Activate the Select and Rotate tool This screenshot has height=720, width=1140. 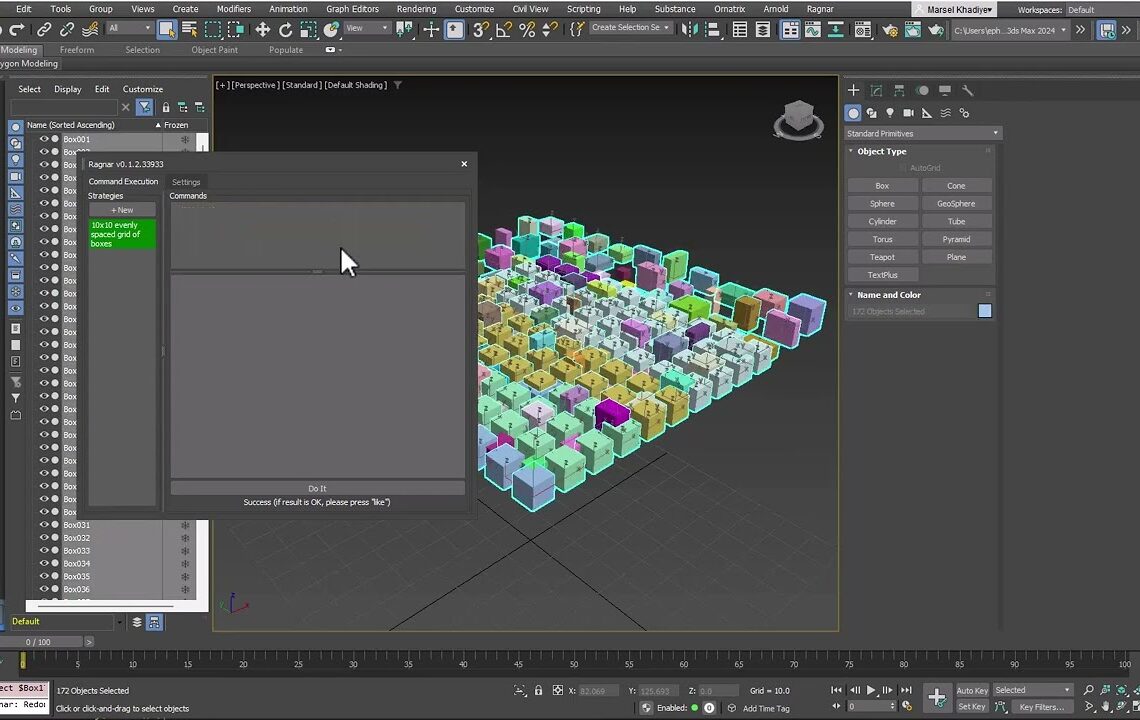coord(287,30)
